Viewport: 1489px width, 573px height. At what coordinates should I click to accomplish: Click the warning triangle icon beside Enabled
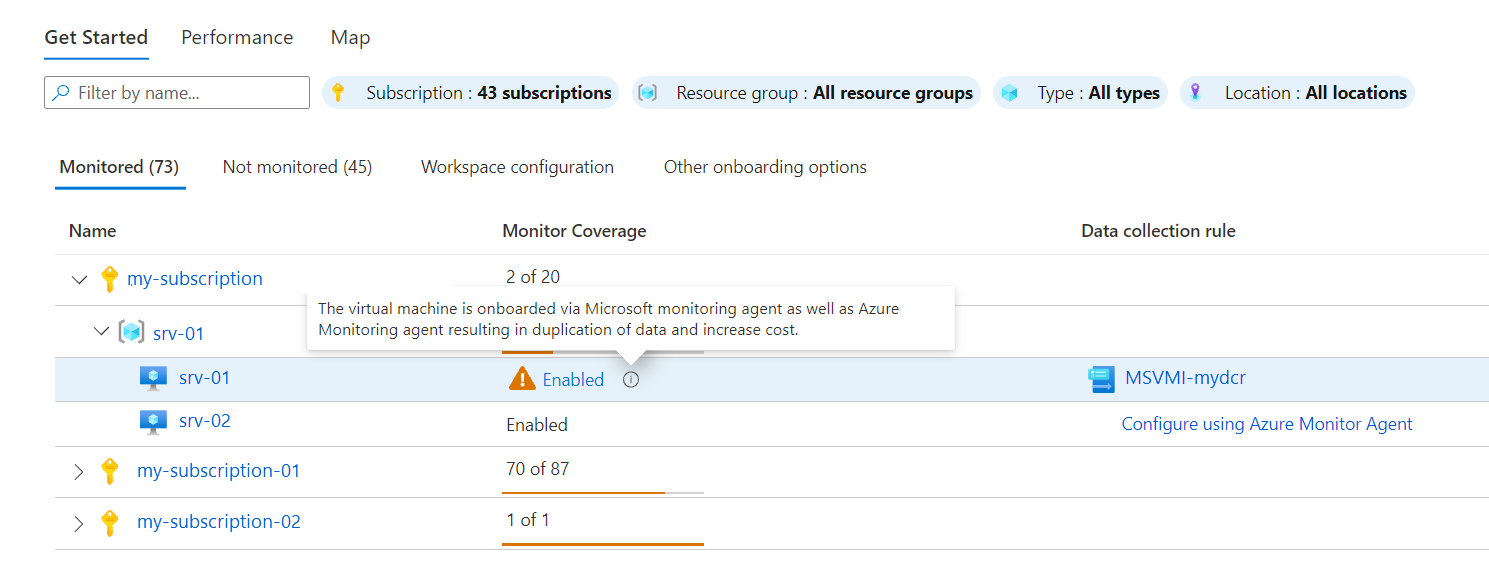click(522, 379)
